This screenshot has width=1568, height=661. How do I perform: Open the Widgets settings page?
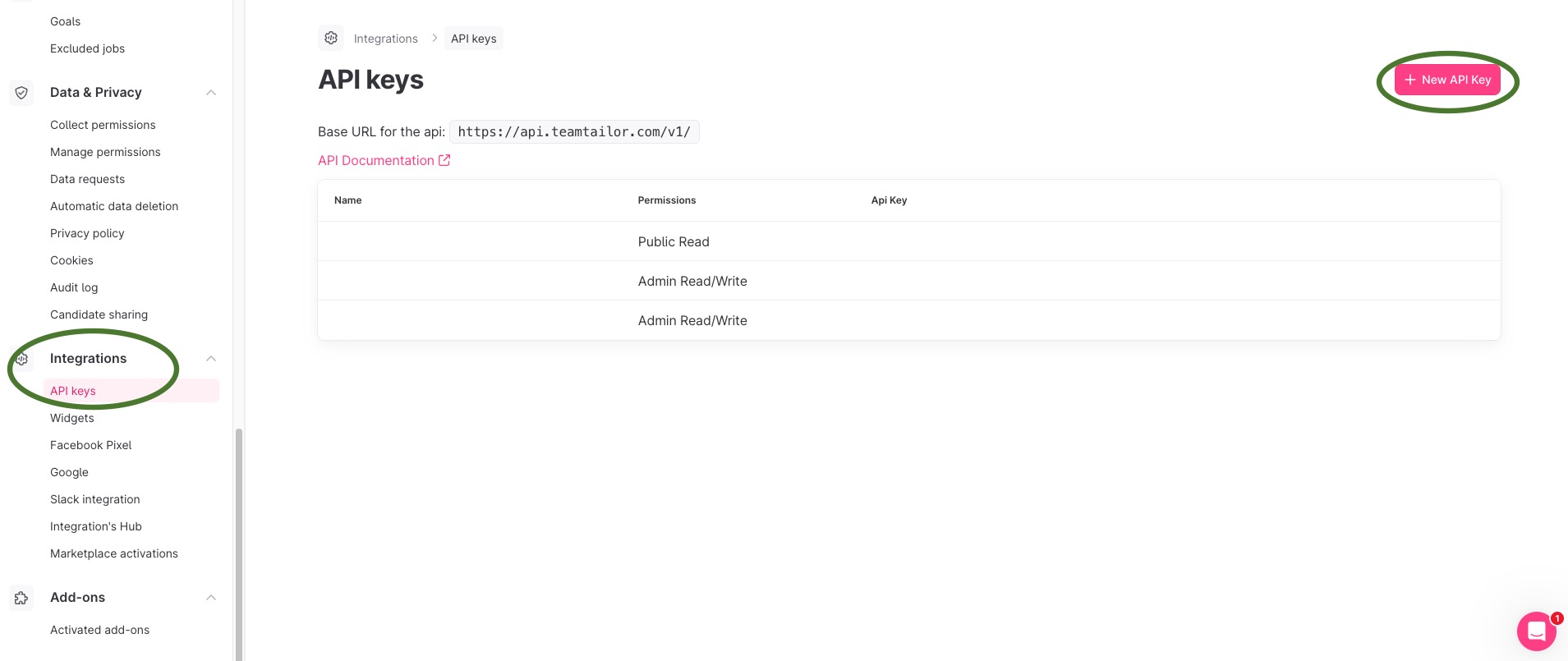(72, 418)
